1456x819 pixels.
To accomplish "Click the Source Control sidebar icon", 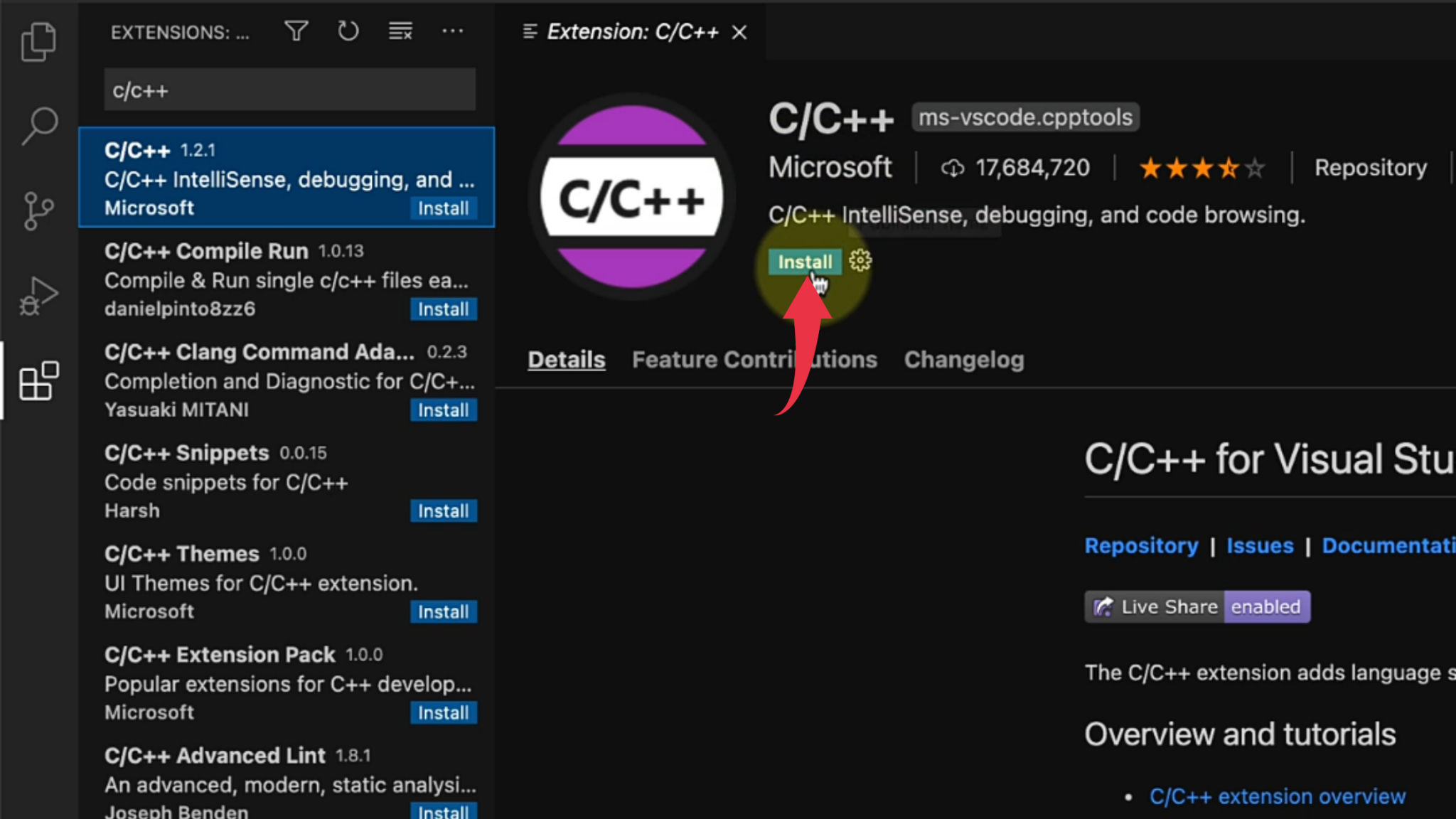I will (x=40, y=210).
